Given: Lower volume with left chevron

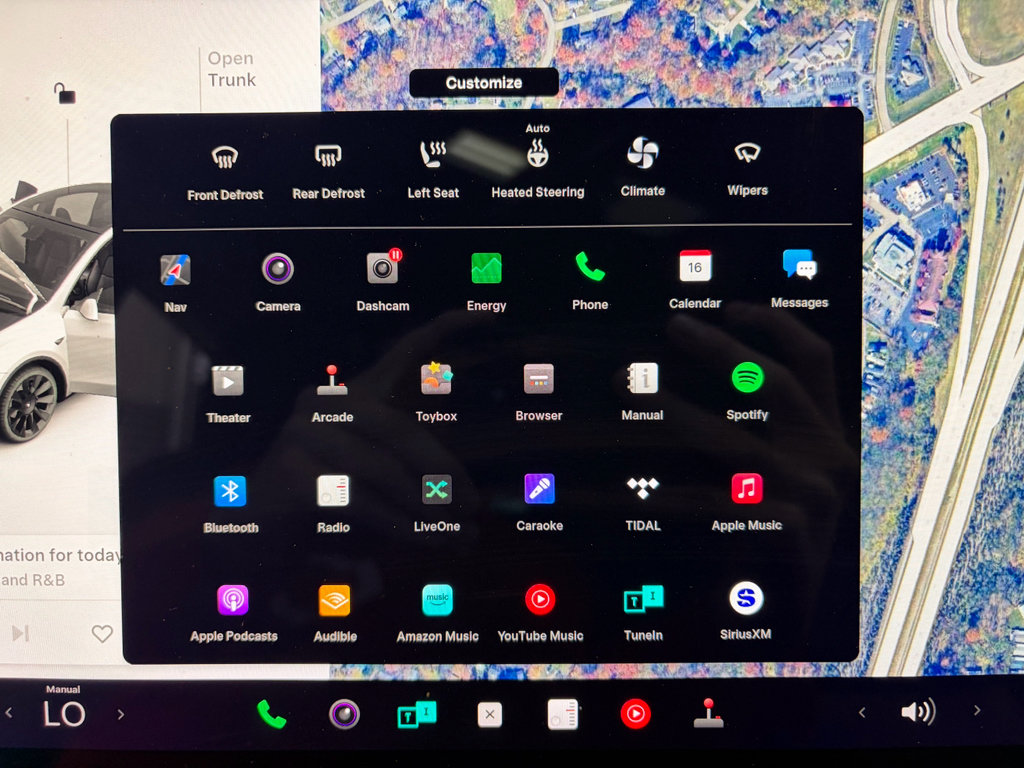Looking at the screenshot, I should coord(862,712).
